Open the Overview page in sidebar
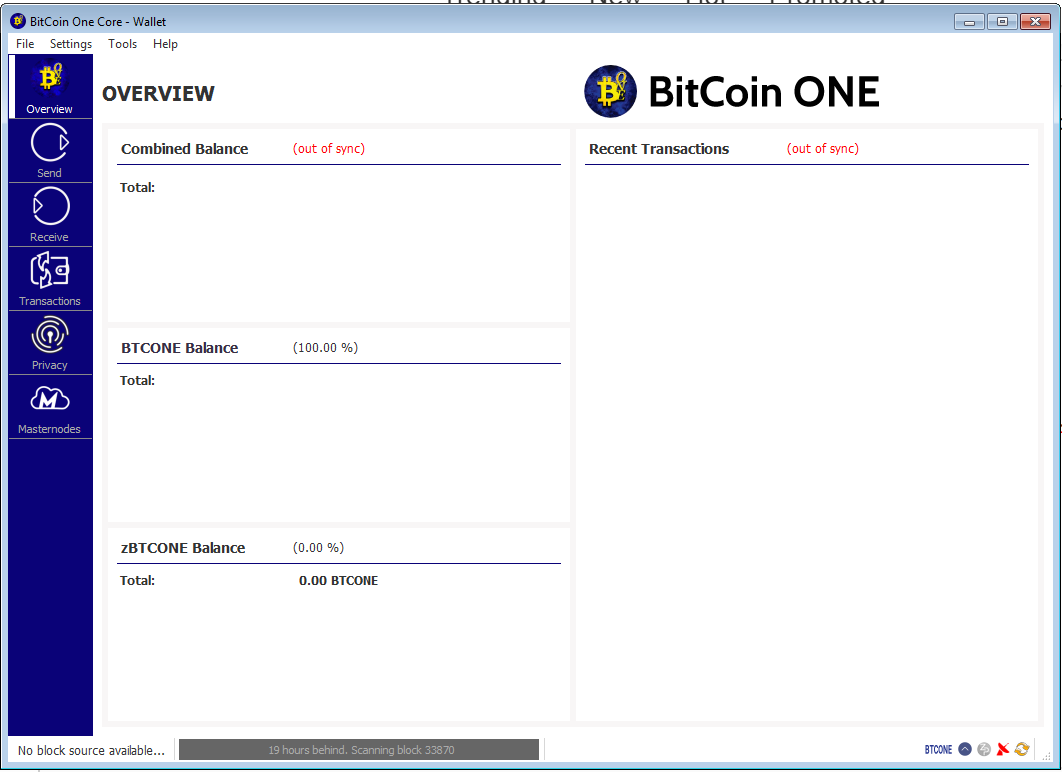Image resolution: width=1062 pixels, height=772 pixels. click(x=50, y=87)
